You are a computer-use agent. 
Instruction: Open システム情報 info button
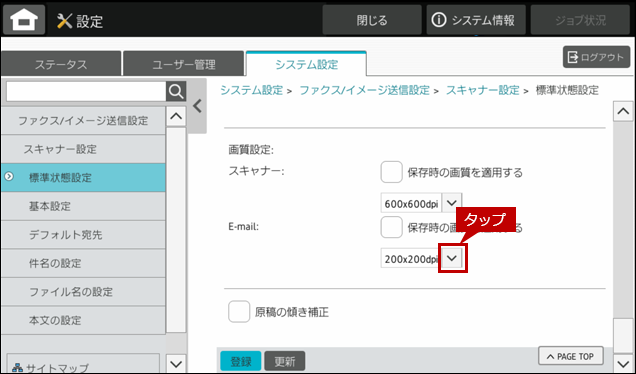click(x=476, y=20)
